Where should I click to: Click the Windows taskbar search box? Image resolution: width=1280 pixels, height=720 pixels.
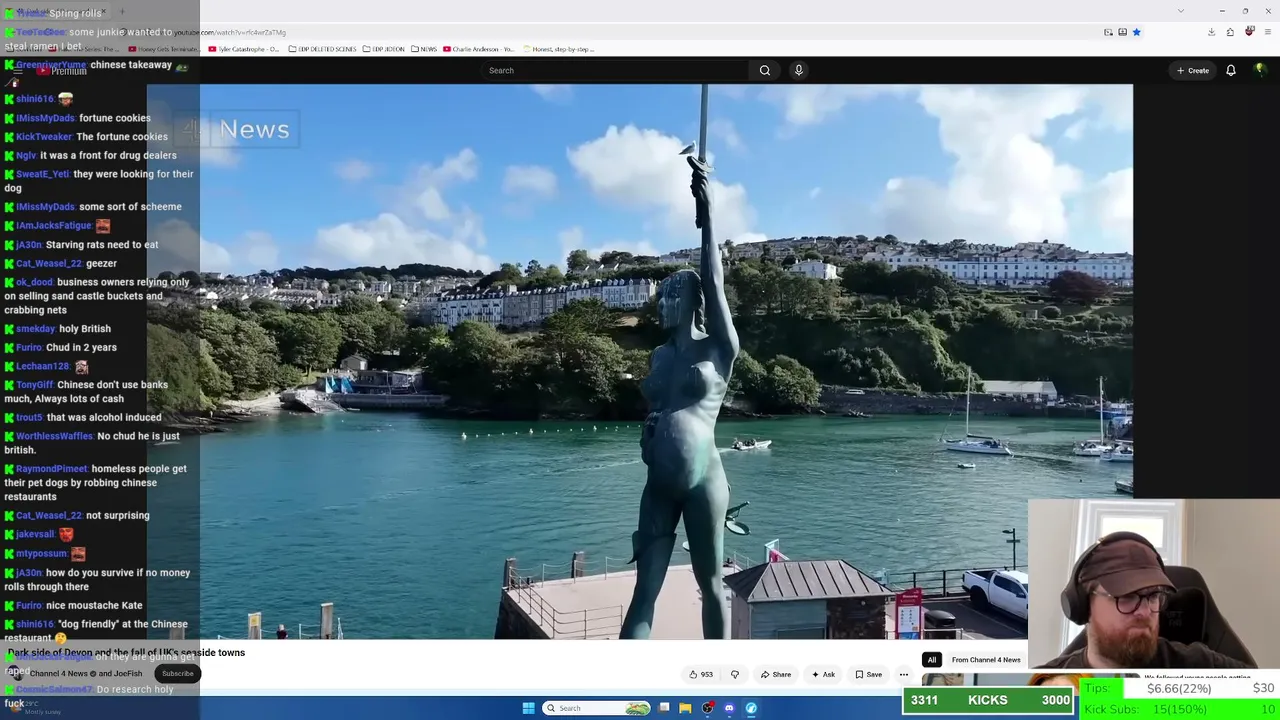597,708
